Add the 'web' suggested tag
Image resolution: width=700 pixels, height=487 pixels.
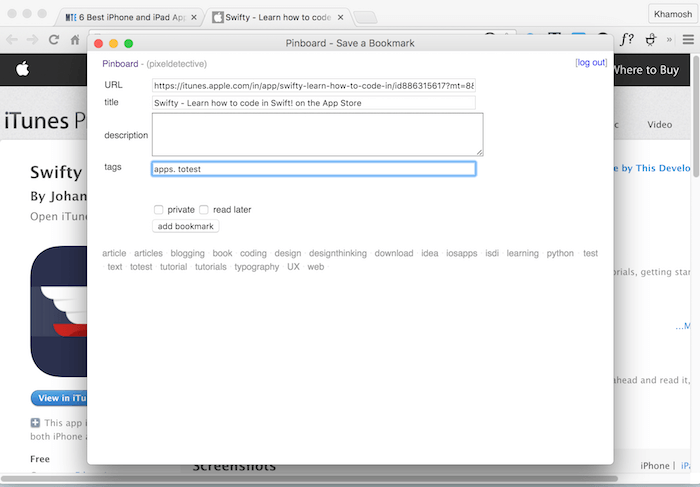point(316,266)
